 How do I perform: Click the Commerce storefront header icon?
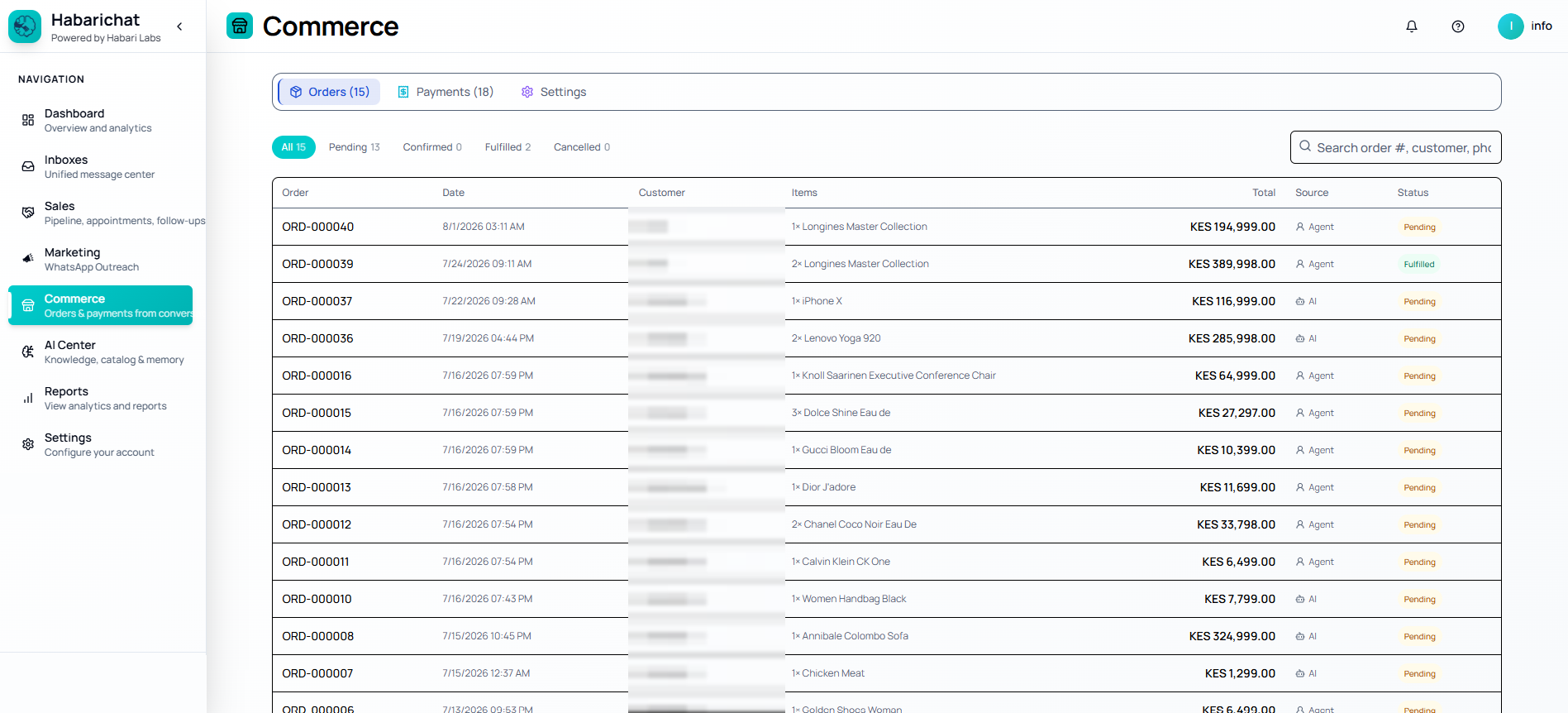pos(240,26)
